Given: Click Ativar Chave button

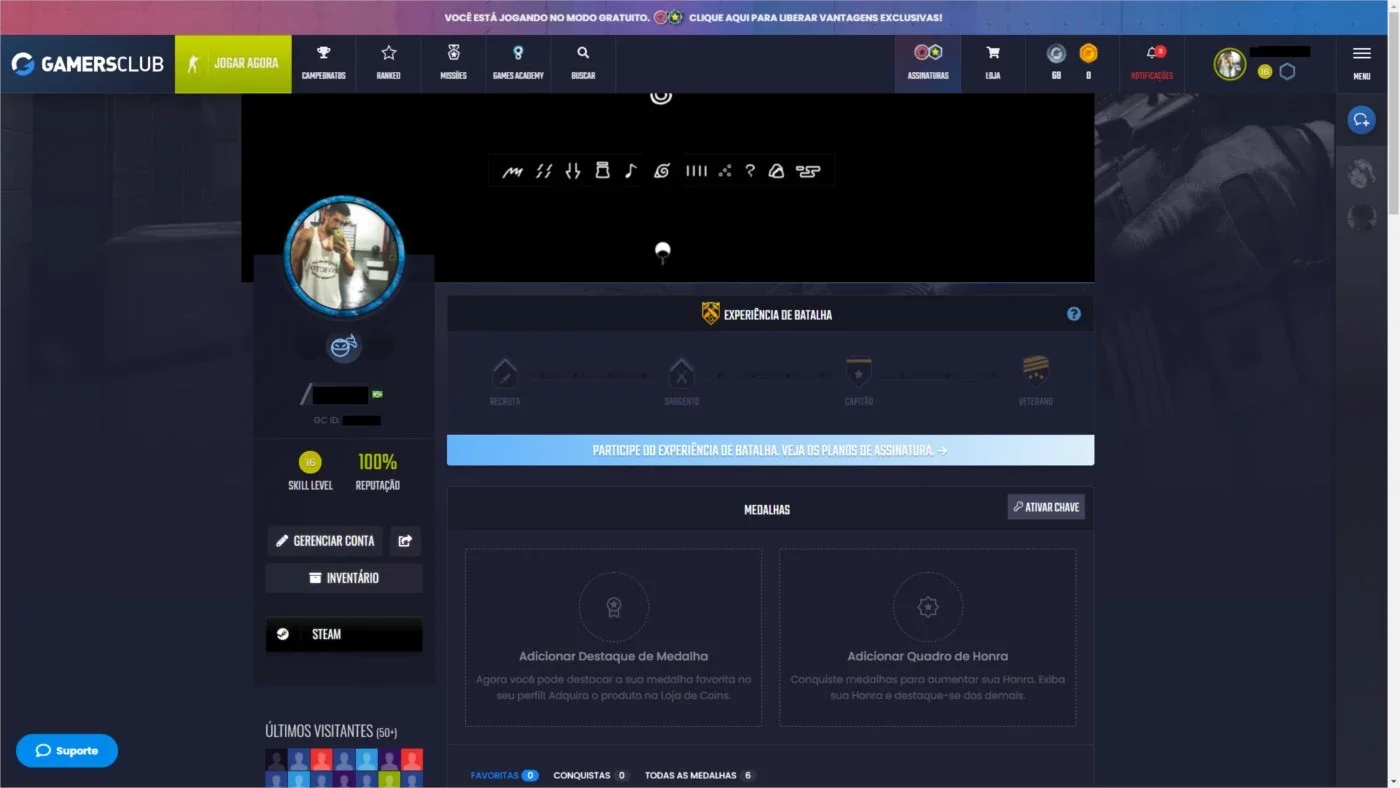Looking at the screenshot, I should pyautogui.click(x=1046, y=507).
